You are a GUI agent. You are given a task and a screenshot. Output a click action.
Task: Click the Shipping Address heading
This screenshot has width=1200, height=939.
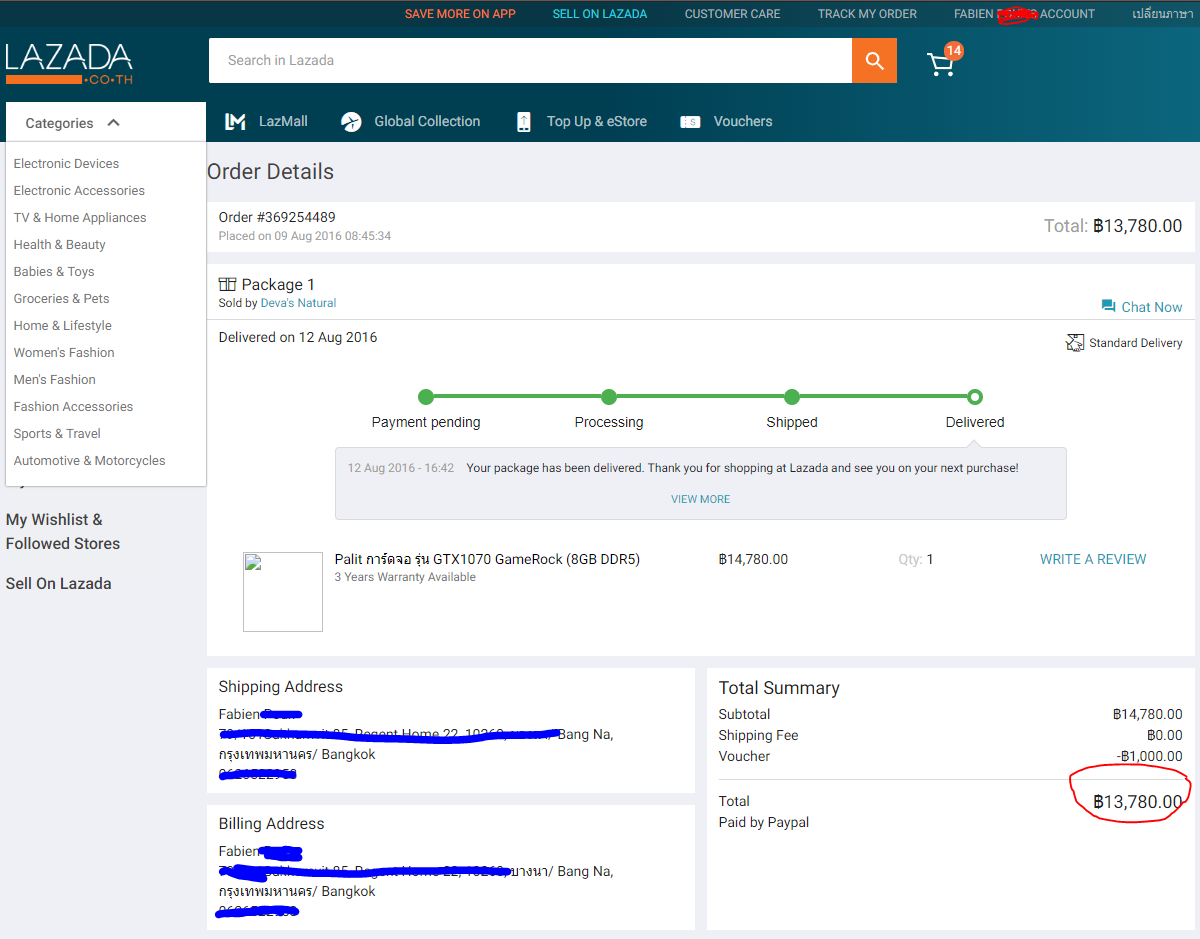281,687
